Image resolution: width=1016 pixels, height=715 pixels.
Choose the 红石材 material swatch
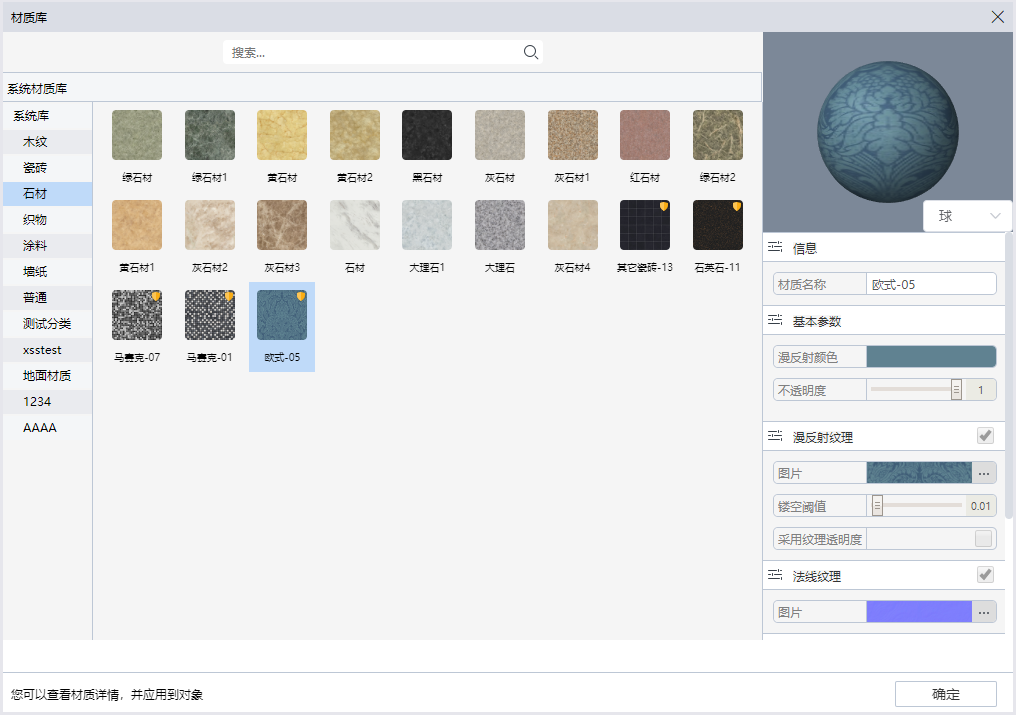click(x=645, y=135)
